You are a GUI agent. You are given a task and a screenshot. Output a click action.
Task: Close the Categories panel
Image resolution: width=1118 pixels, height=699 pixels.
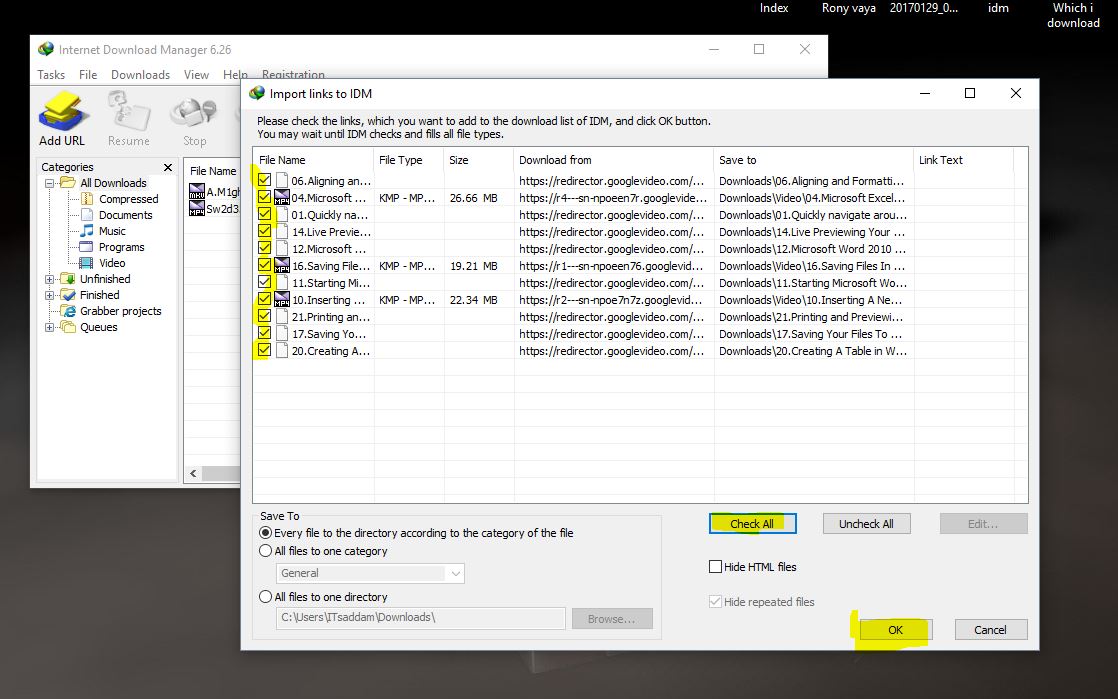168,167
